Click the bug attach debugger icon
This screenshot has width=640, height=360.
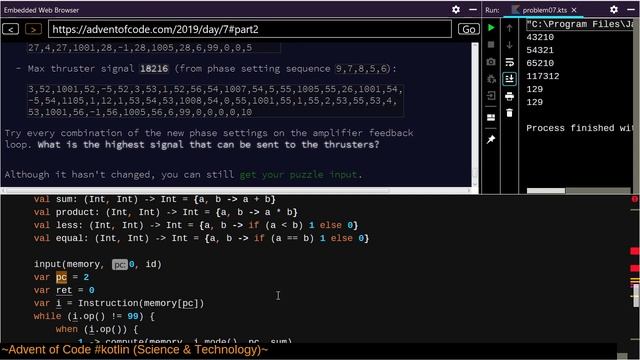click(x=491, y=79)
